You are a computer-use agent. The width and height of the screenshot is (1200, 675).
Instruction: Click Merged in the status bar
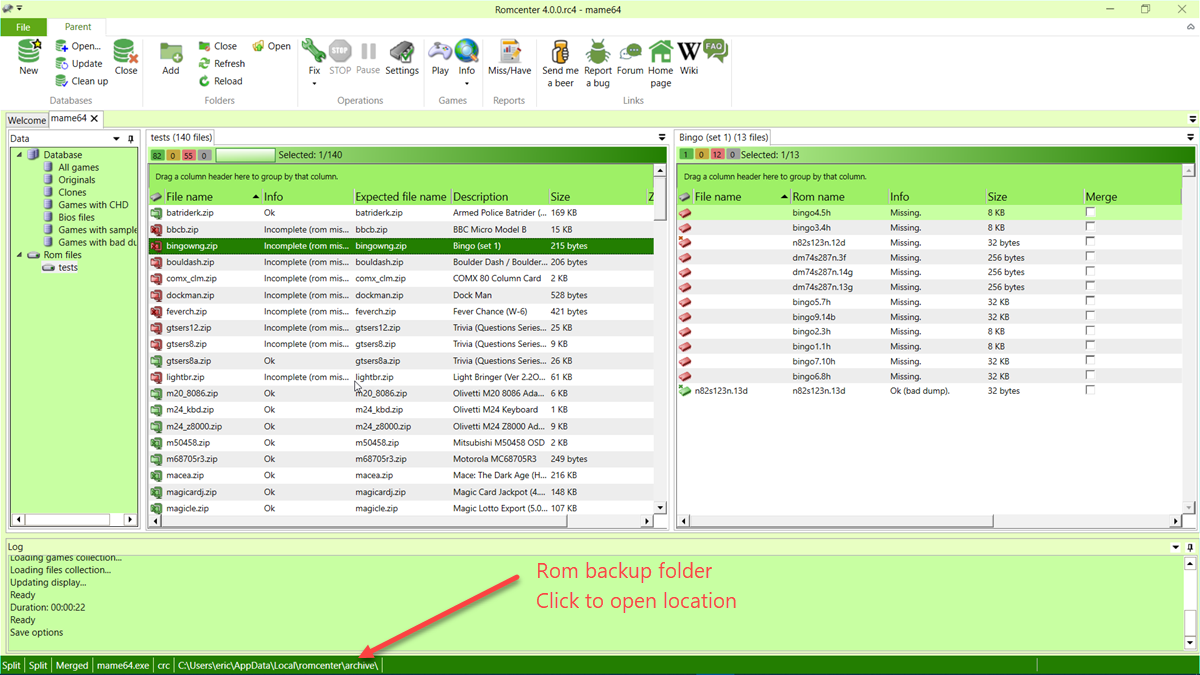pyautogui.click(x=72, y=665)
